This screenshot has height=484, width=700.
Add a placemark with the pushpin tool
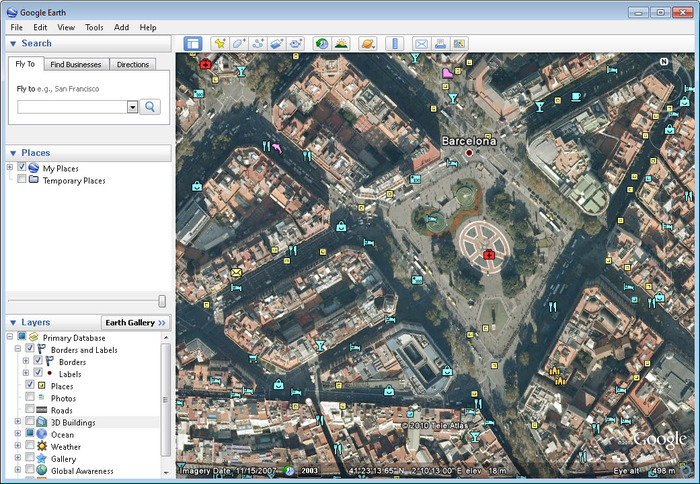click(x=219, y=44)
